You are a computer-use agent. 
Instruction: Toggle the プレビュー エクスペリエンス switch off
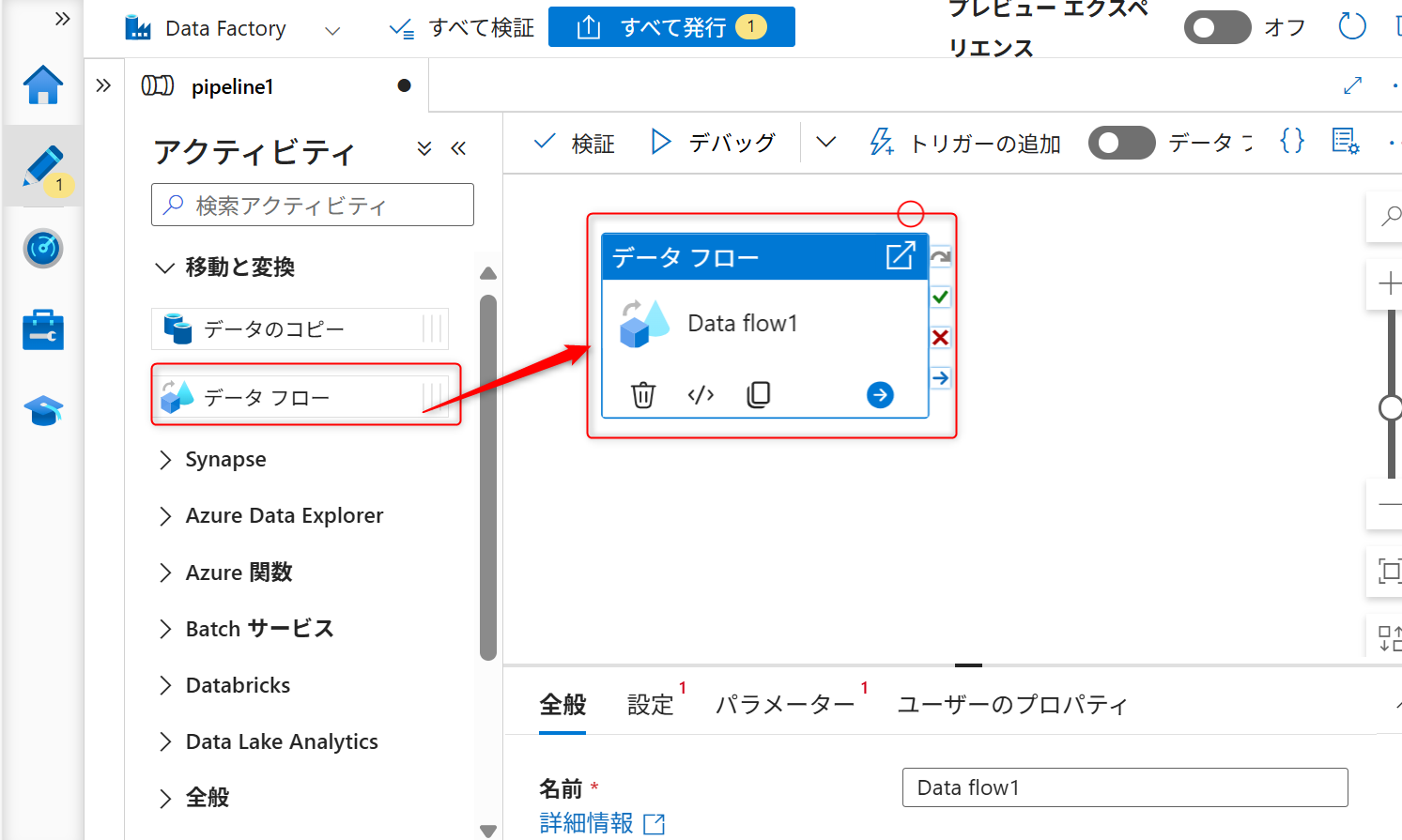pos(1217,28)
